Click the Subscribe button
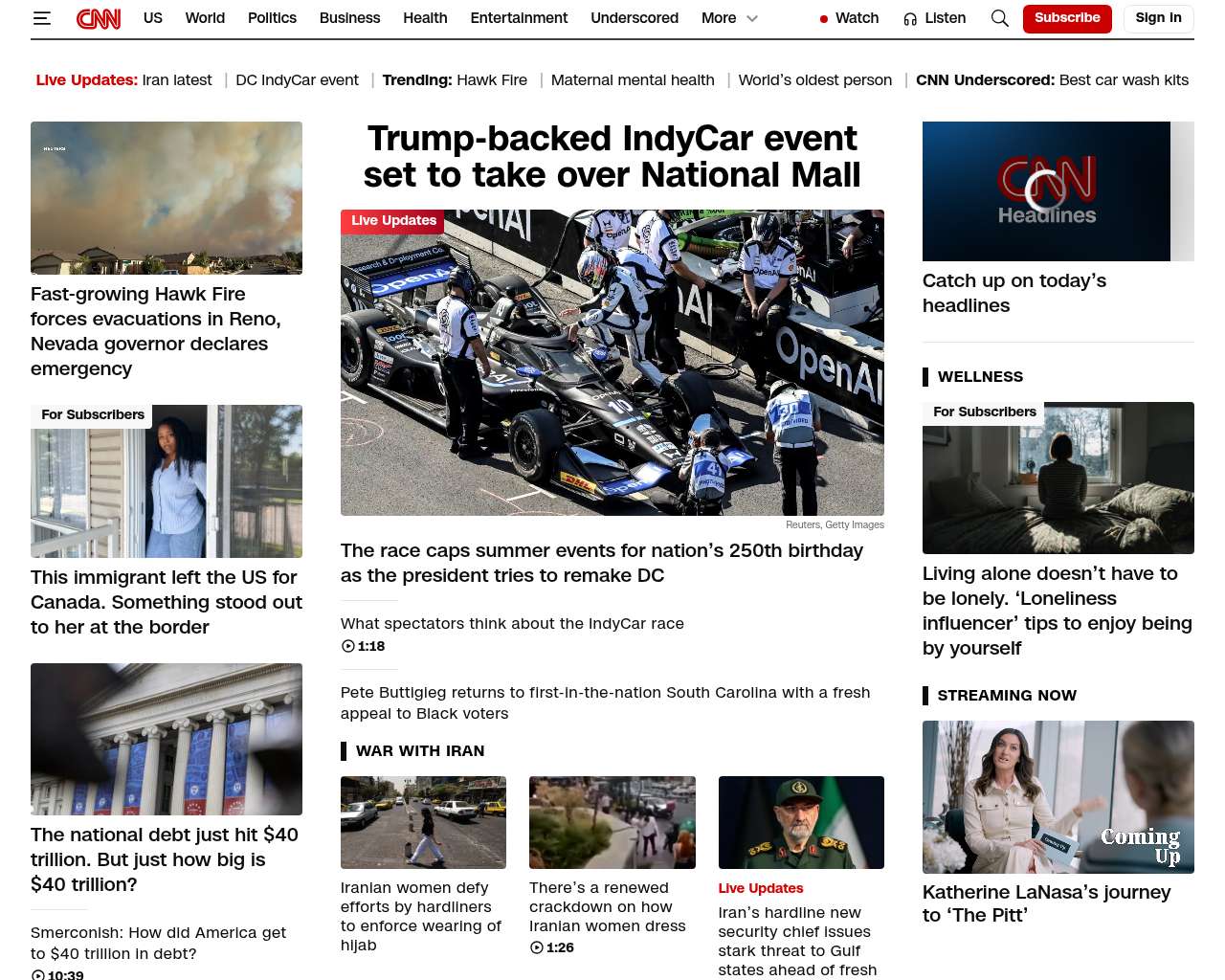The height and width of the screenshot is (980, 1225). coord(1067,18)
